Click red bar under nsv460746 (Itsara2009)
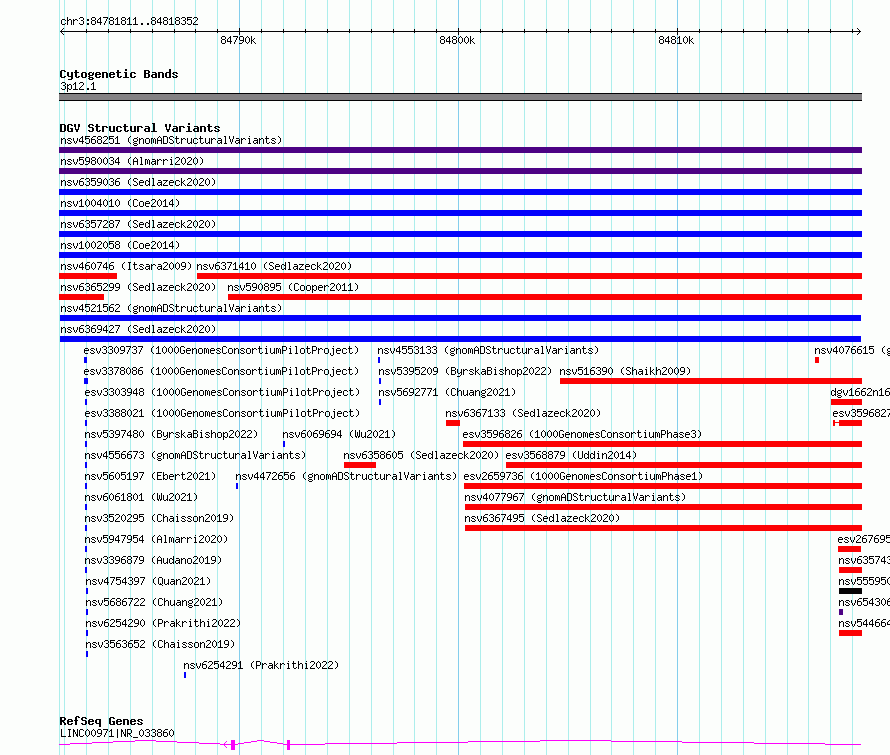The image size is (890, 755). pyautogui.click(x=88, y=276)
